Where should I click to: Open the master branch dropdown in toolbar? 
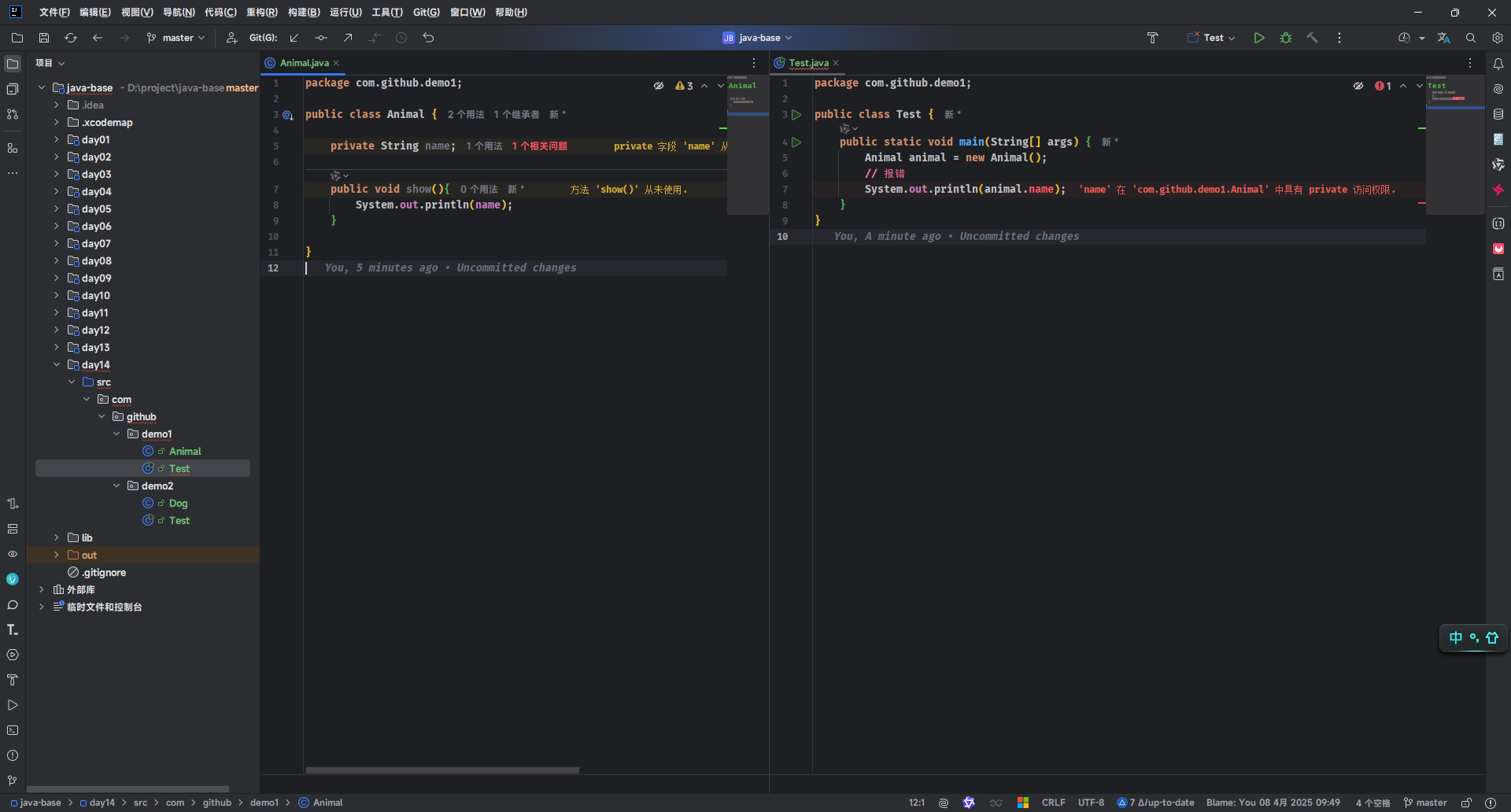pos(176,38)
